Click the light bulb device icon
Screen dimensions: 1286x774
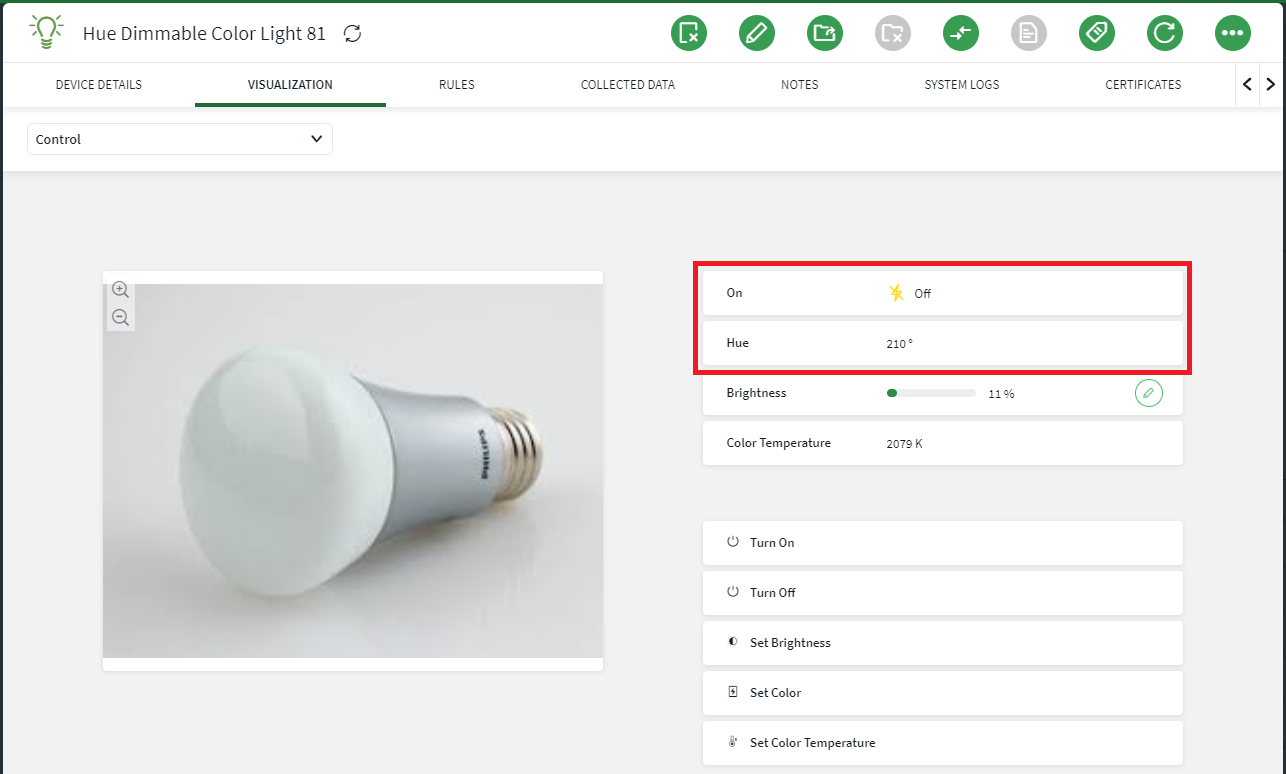tap(47, 32)
